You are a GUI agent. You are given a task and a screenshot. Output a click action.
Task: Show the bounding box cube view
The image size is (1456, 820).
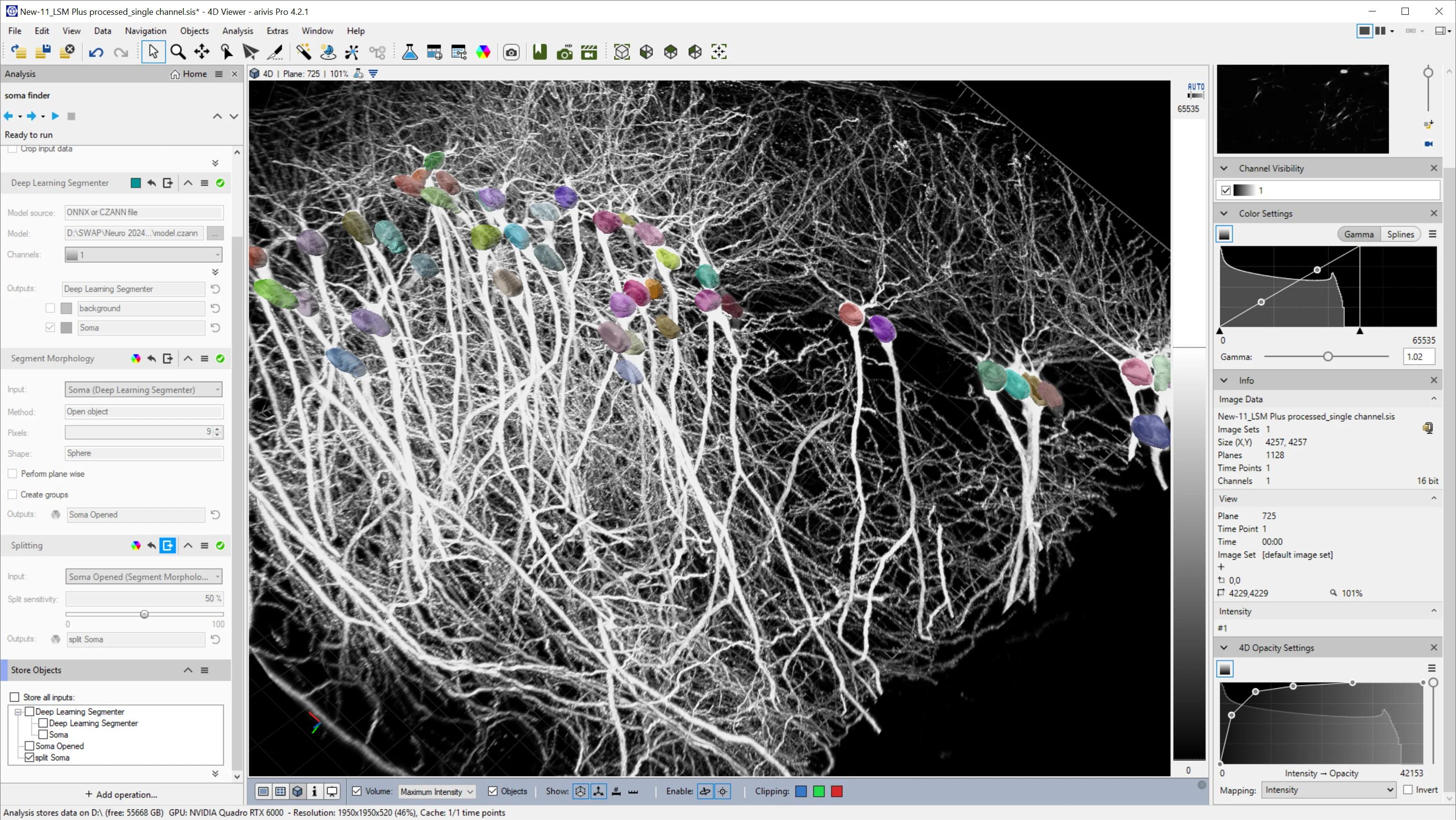[622, 52]
